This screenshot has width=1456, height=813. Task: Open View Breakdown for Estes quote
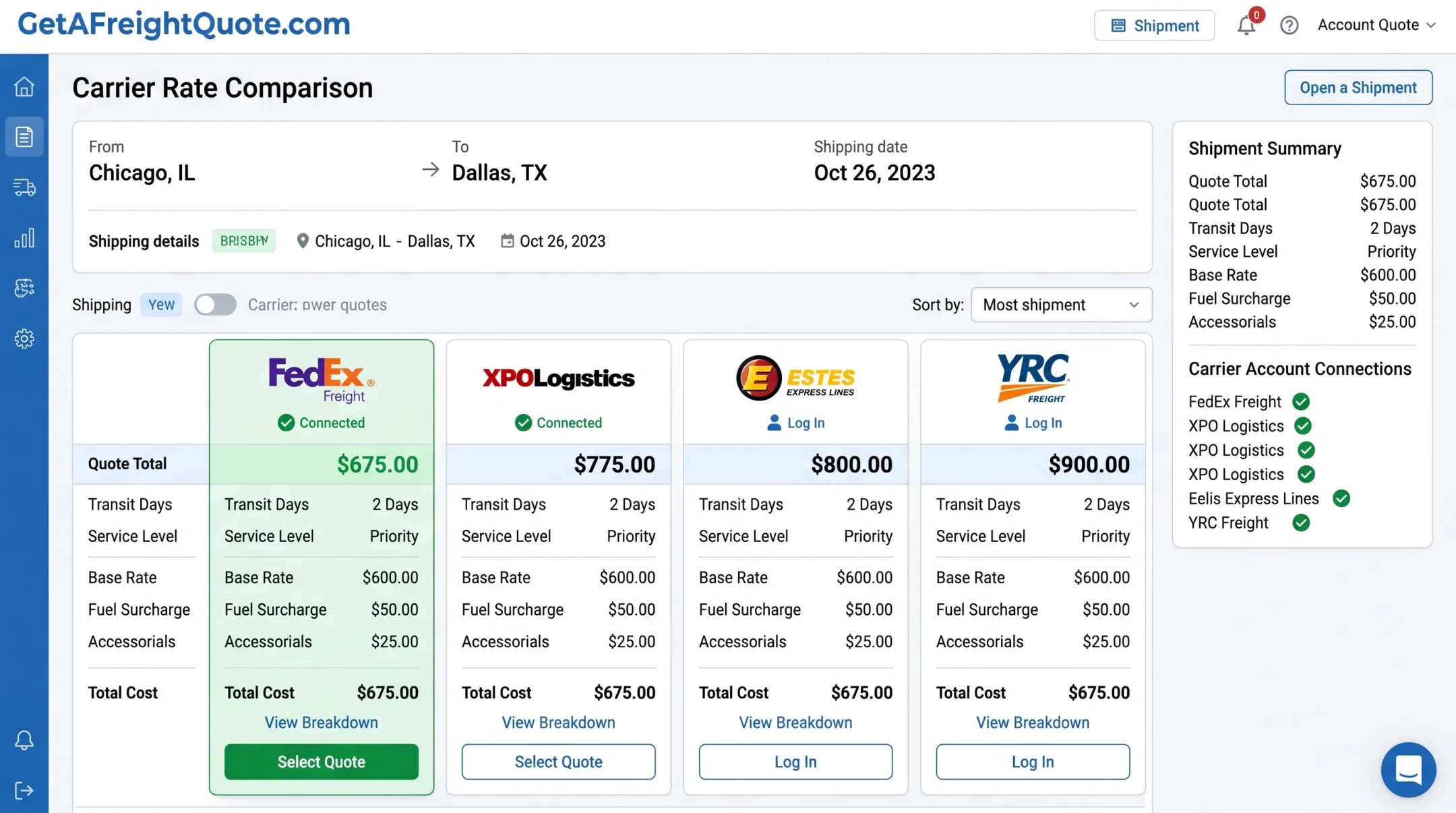click(x=795, y=723)
